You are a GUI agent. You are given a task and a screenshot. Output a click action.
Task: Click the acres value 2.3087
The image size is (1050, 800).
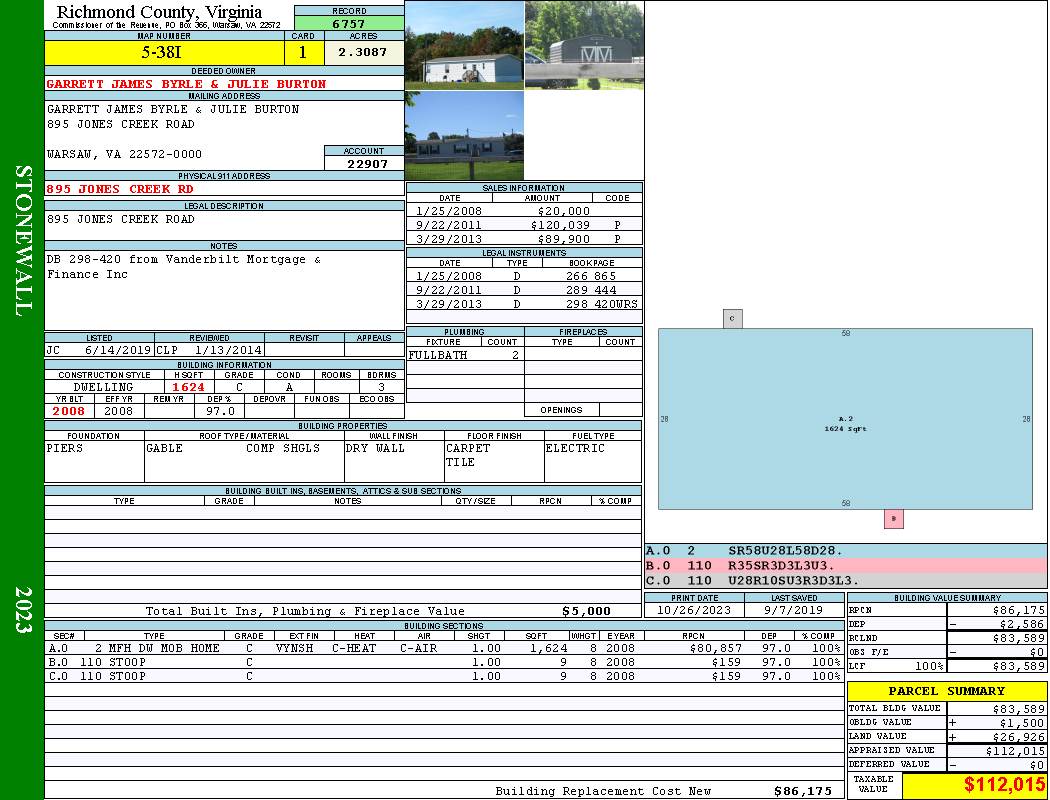coord(363,52)
